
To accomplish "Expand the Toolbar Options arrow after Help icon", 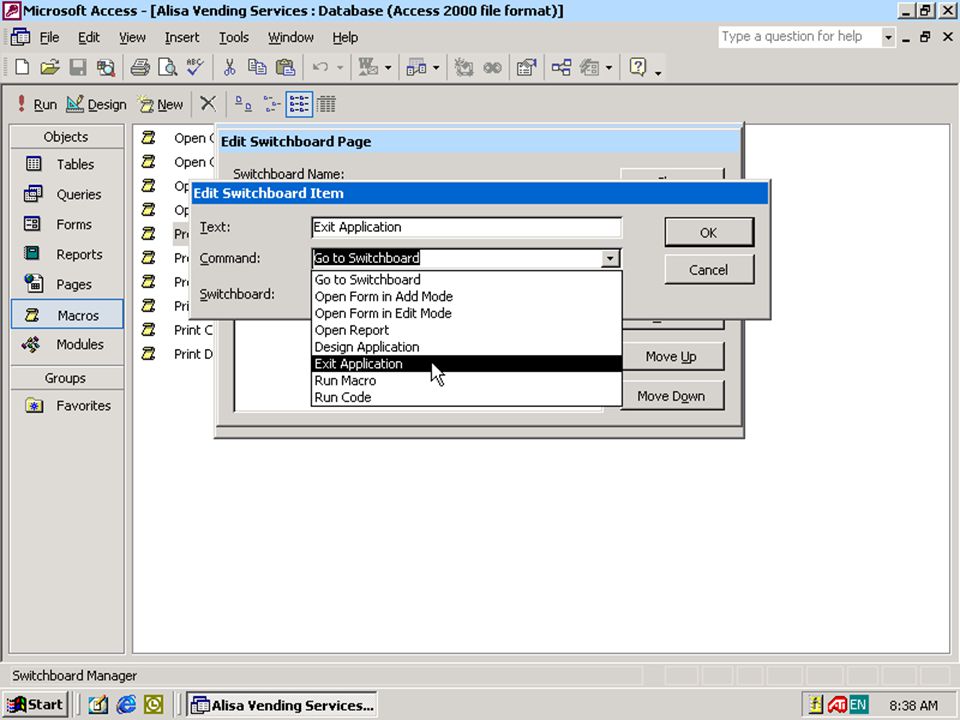I will click(658, 72).
